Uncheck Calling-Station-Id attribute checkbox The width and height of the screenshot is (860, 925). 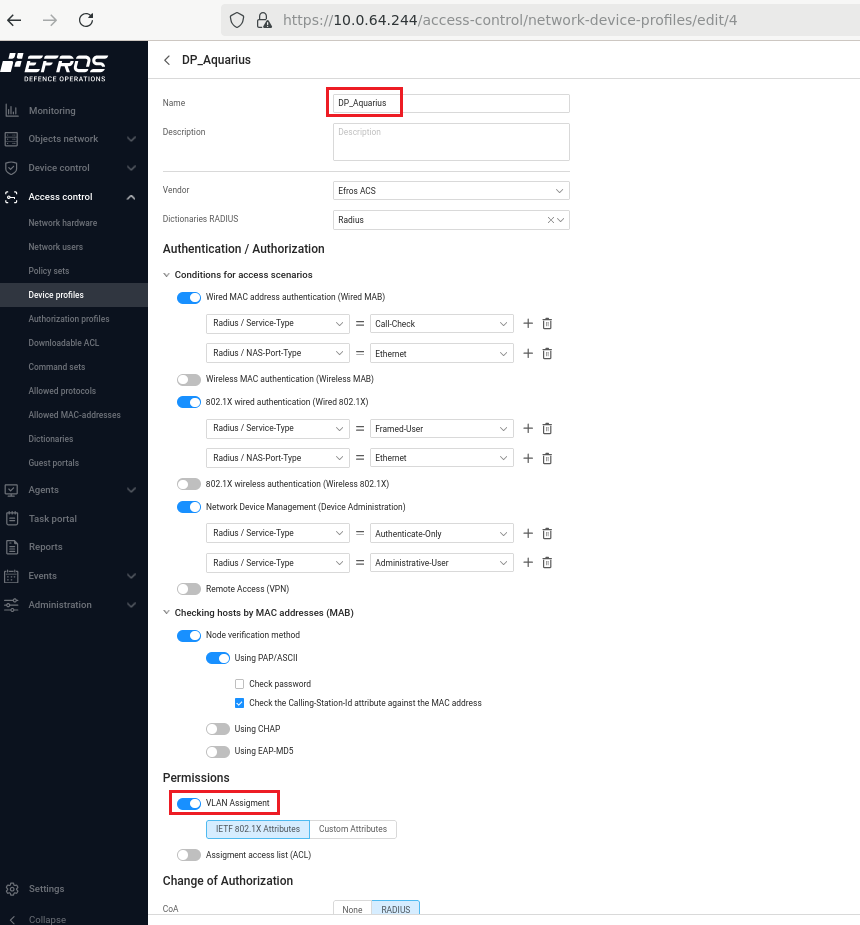click(x=239, y=703)
